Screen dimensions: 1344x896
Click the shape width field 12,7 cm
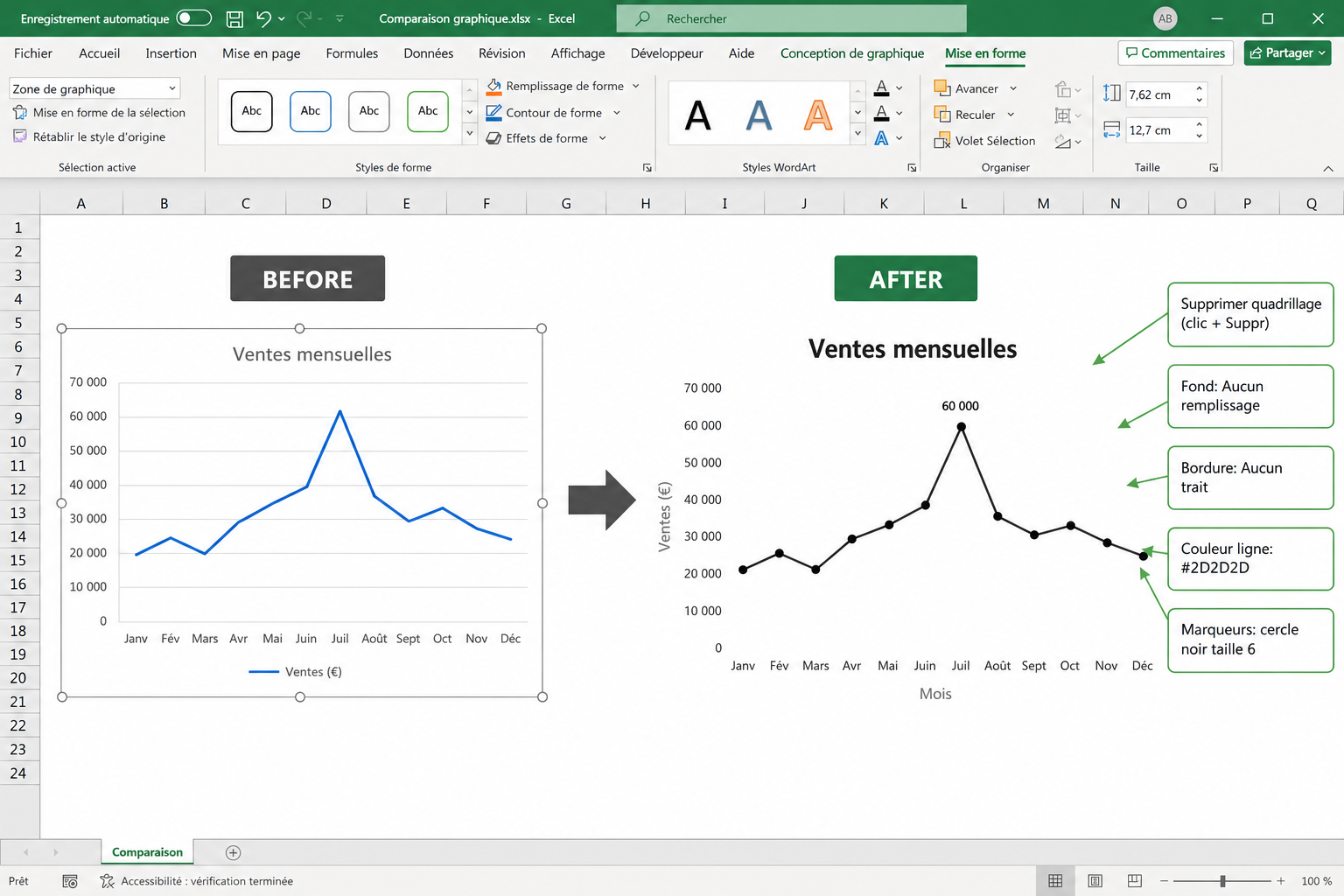1158,130
